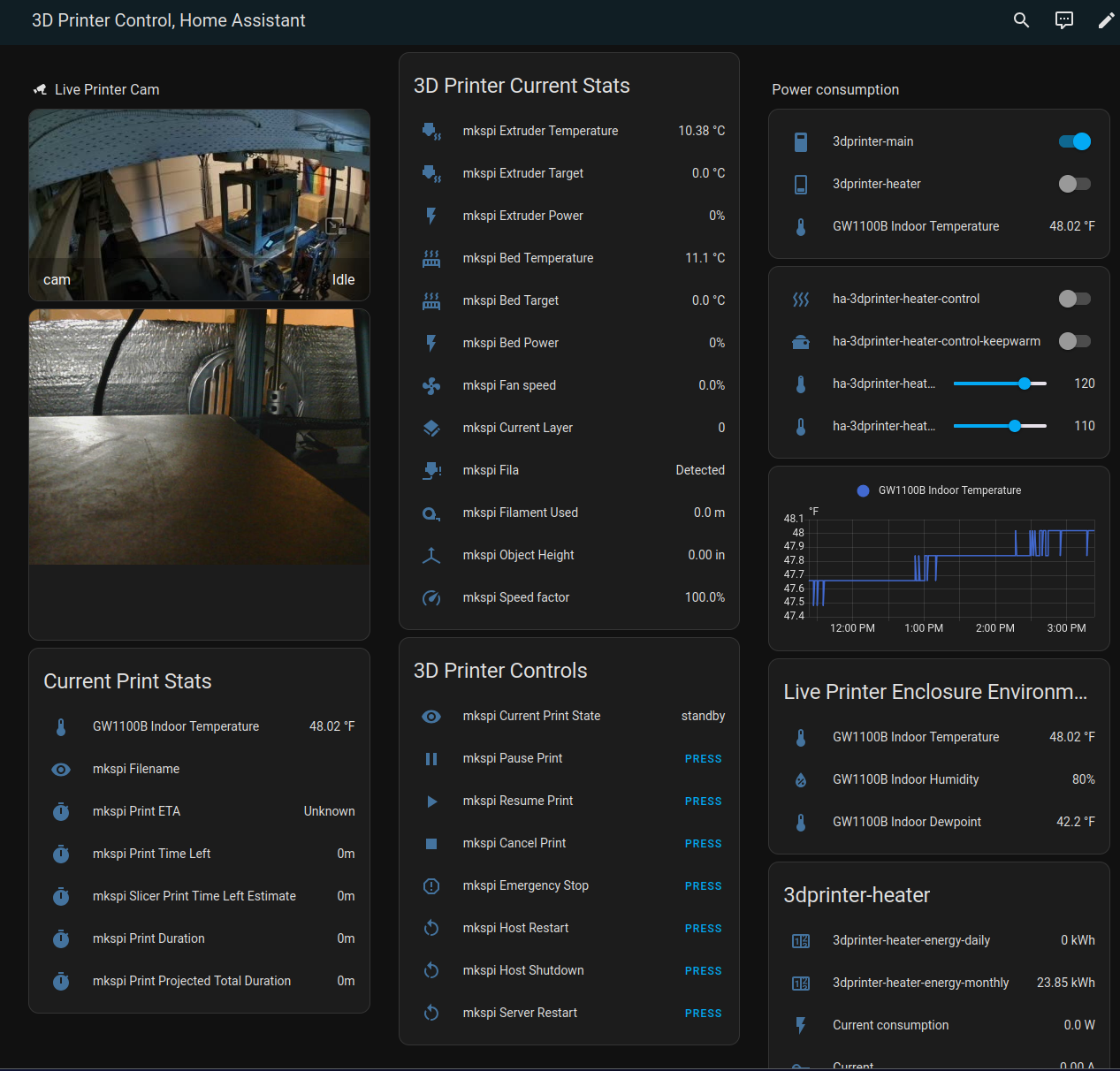This screenshot has height=1071, width=1120.
Task: Click the mkspi Bed Temperature heater icon
Action: click(x=431, y=258)
